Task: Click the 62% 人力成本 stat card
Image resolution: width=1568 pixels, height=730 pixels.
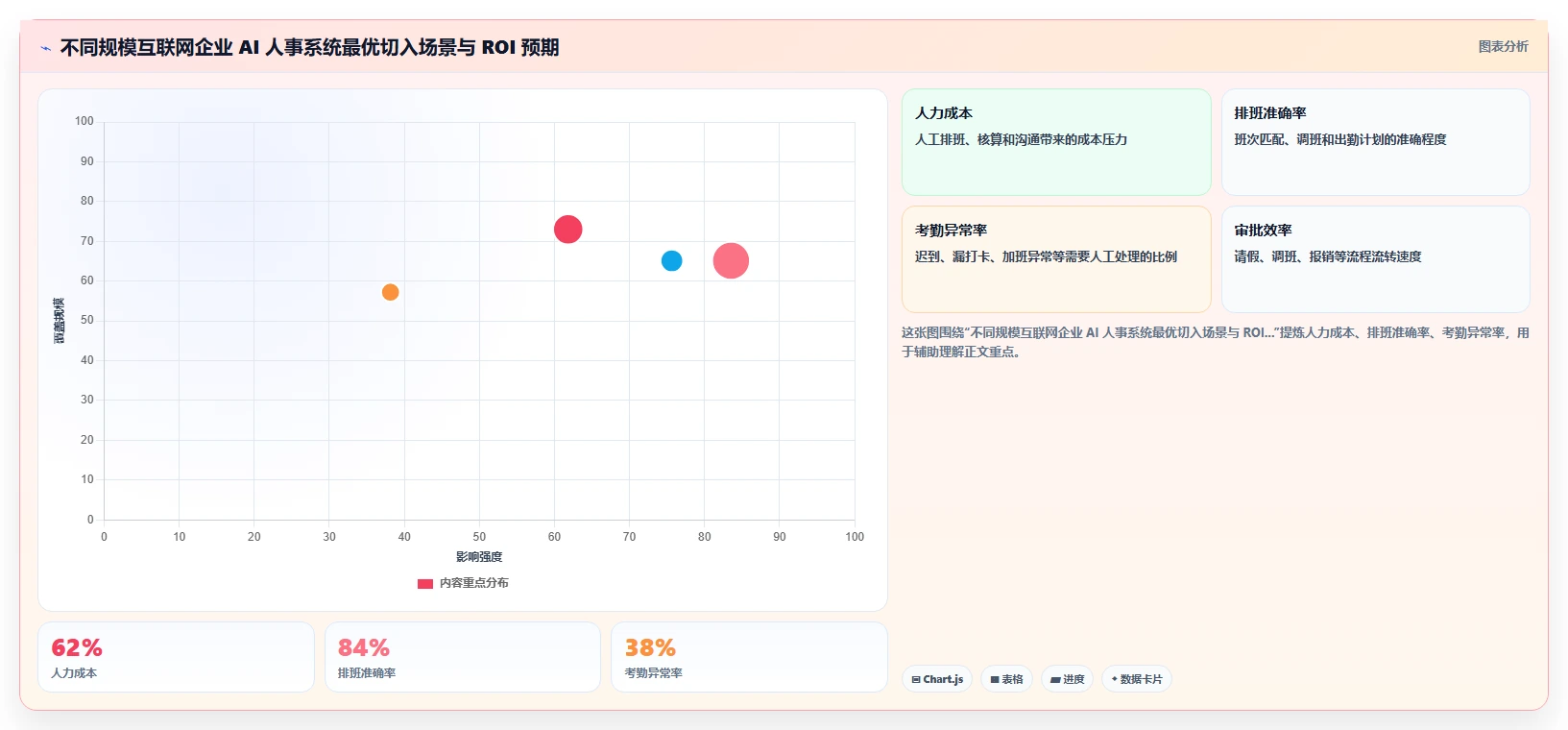Action: pyautogui.click(x=176, y=657)
